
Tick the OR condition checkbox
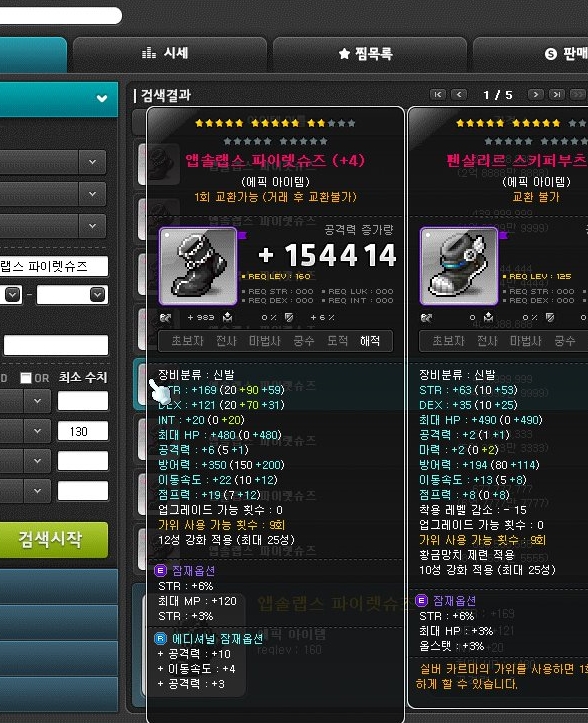26,378
